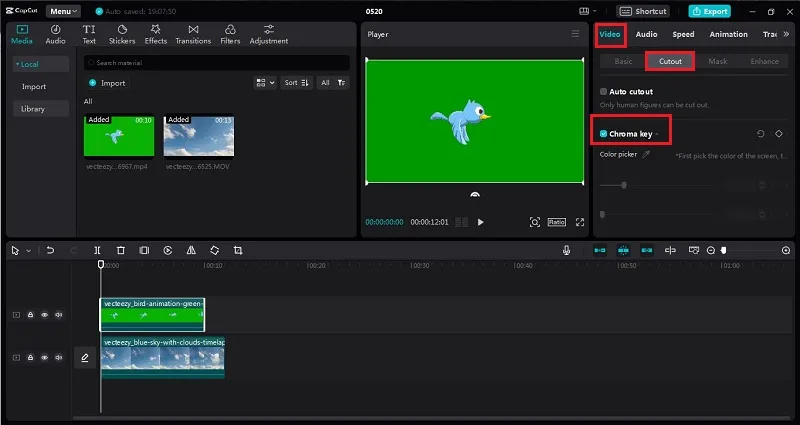Click the timeline zoom slider handle

pos(723,250)
